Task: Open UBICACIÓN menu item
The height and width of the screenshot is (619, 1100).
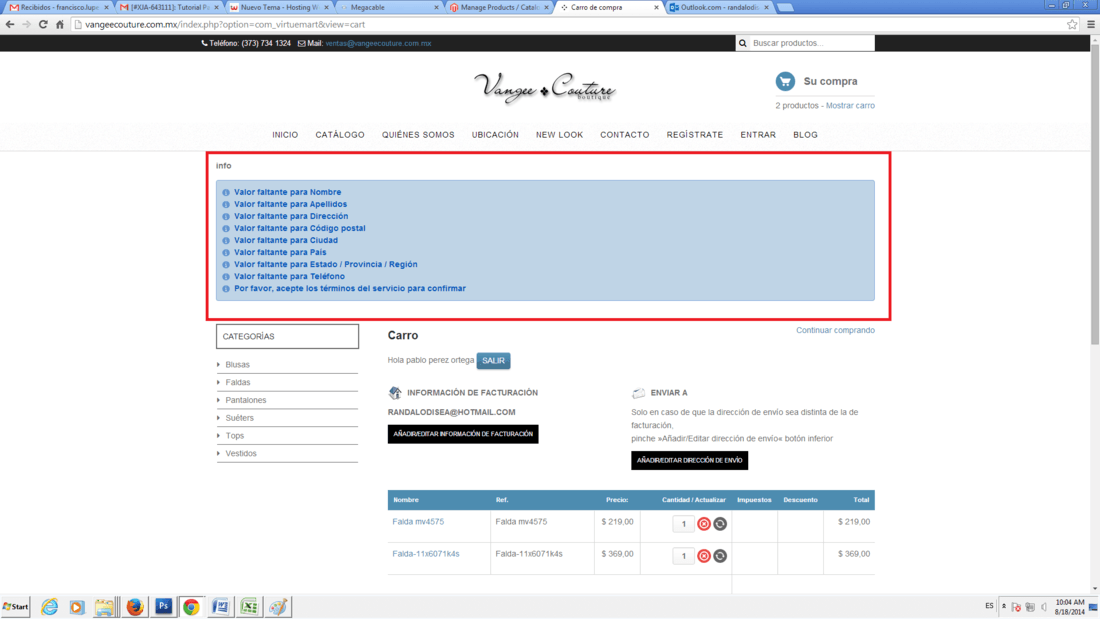Action: [495, 135]
